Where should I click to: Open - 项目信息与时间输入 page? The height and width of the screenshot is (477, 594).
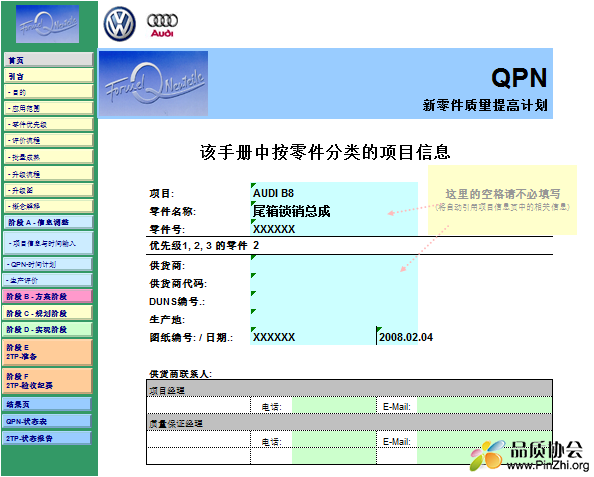pos(48,243)
